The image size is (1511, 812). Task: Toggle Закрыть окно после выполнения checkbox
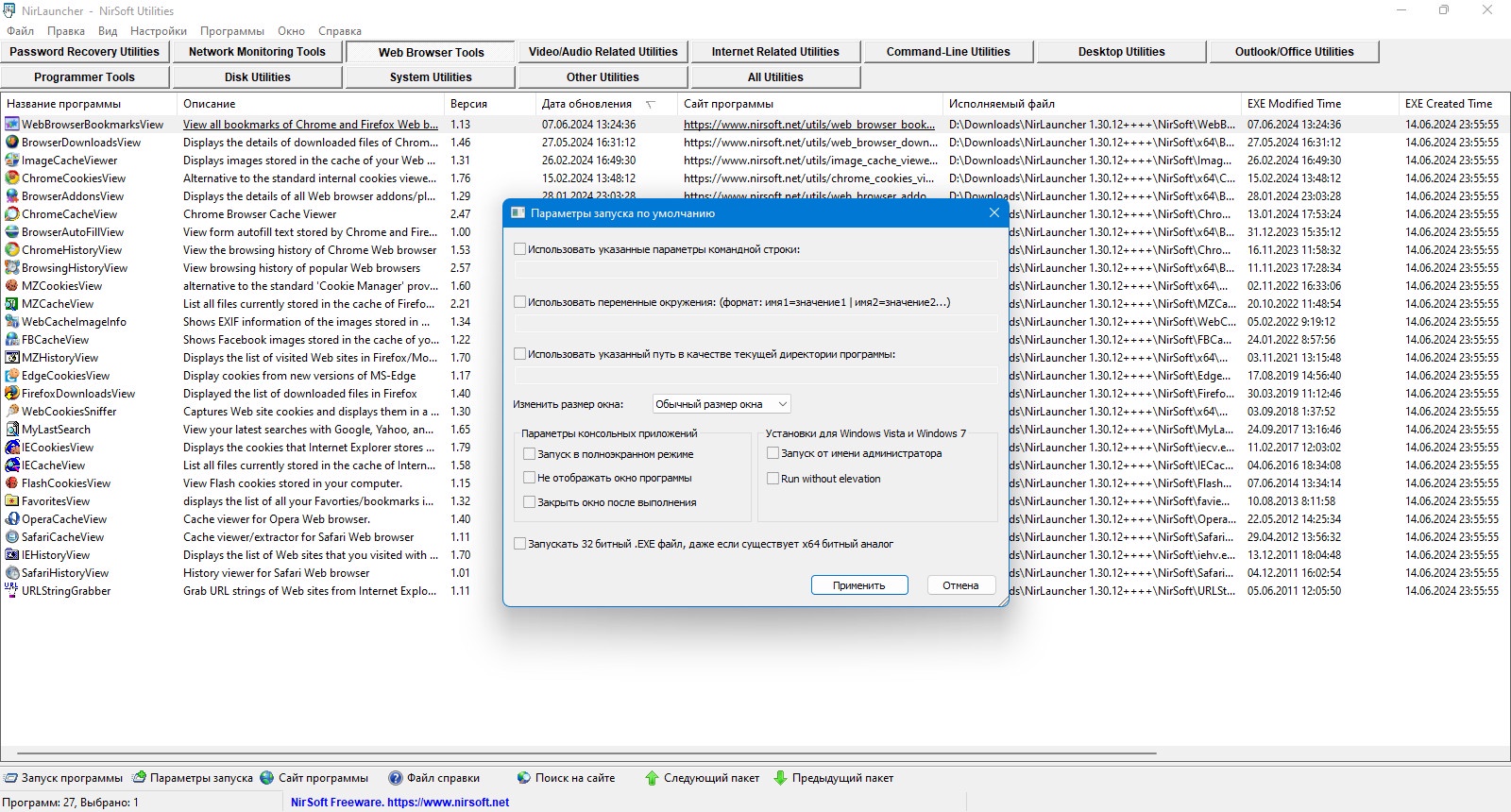[529, 502]
